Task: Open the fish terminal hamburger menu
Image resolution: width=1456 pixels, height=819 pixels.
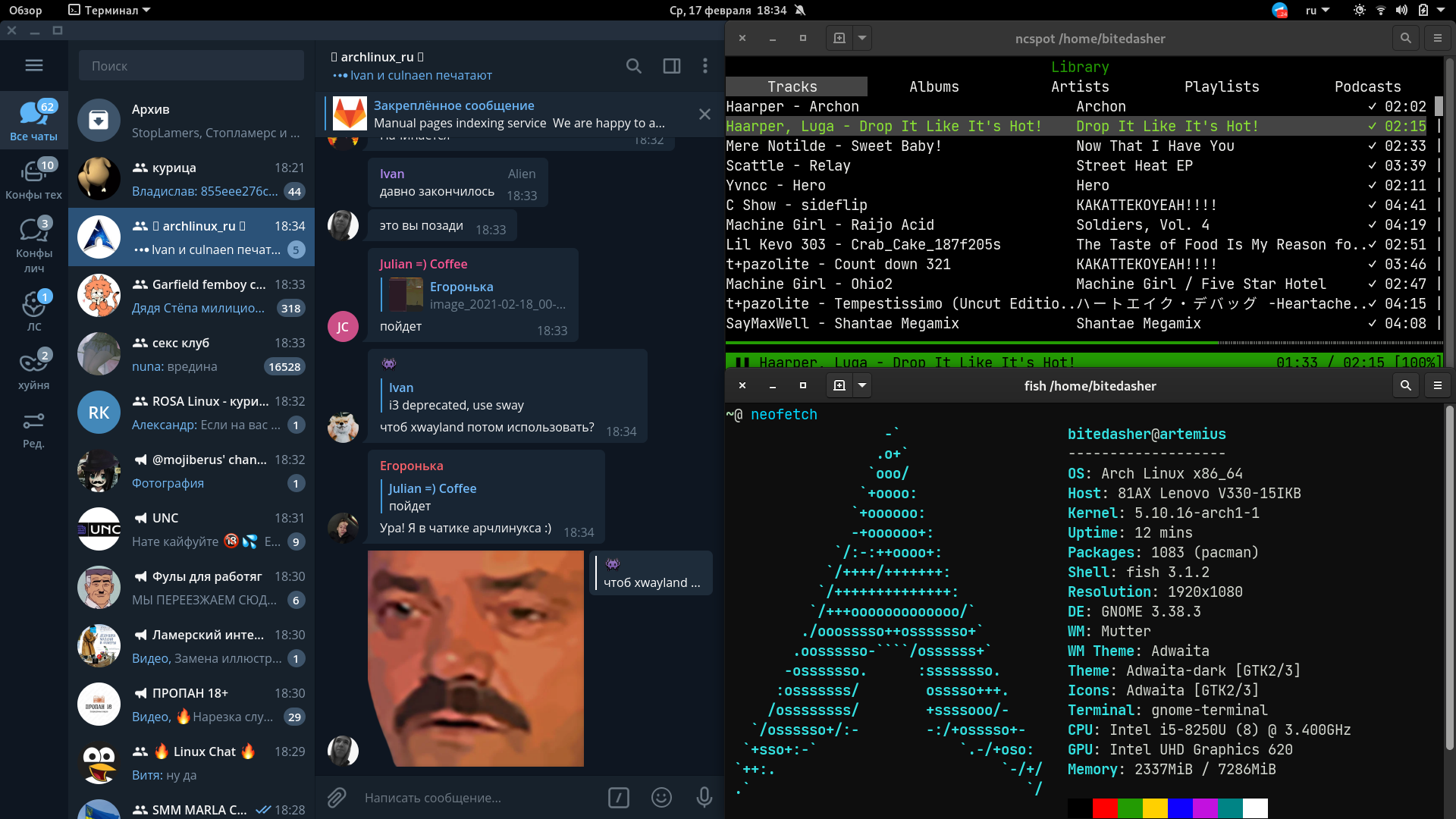Action: [1438, 385]
